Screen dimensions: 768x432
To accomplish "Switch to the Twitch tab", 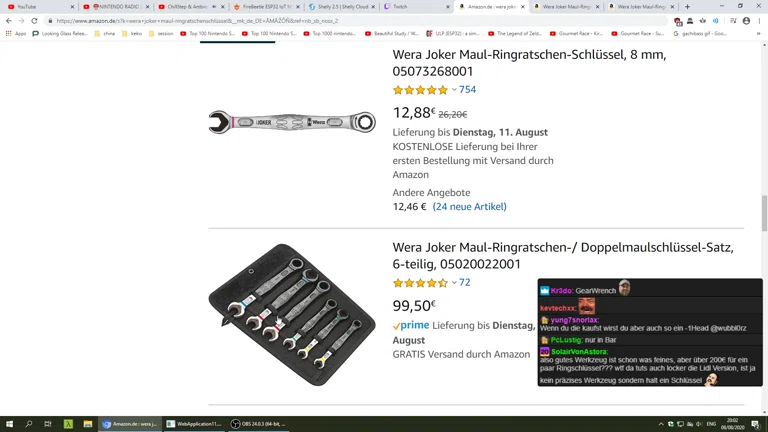I will [x=416, y=7].
